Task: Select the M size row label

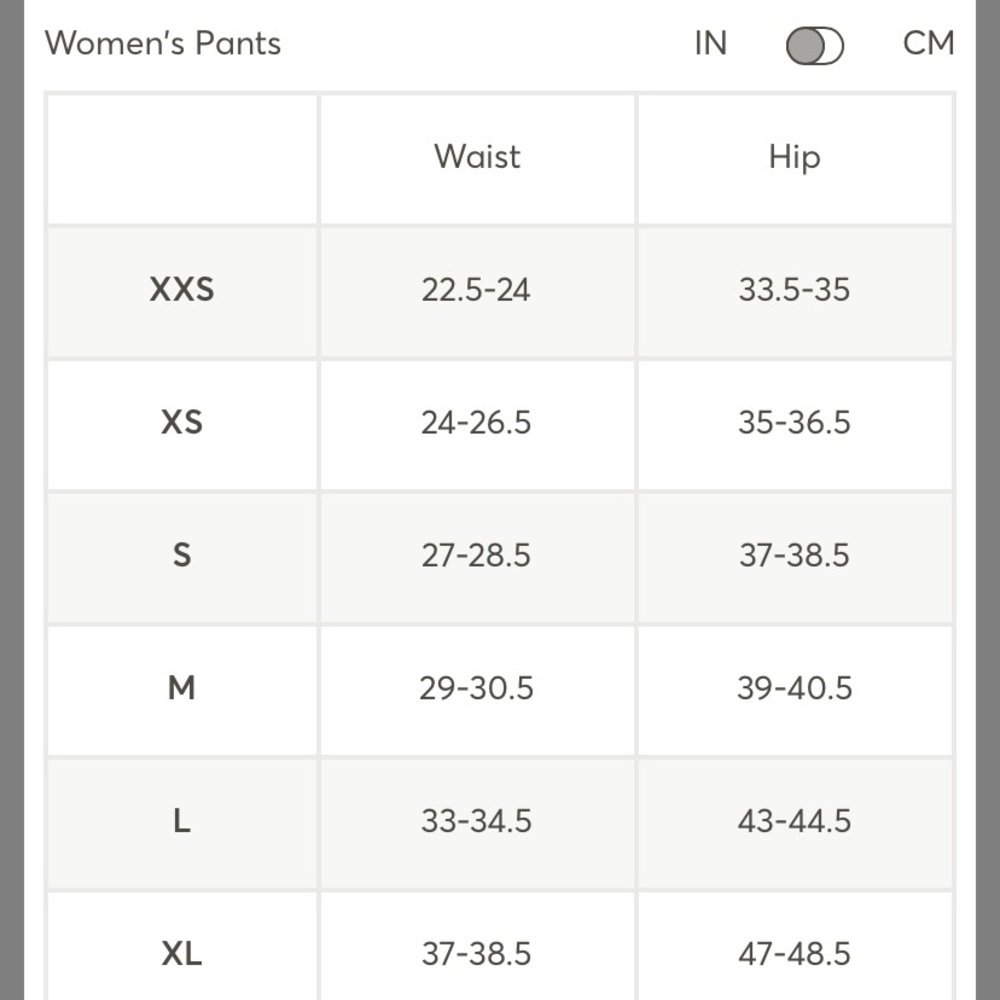Action: click(182, 688)
